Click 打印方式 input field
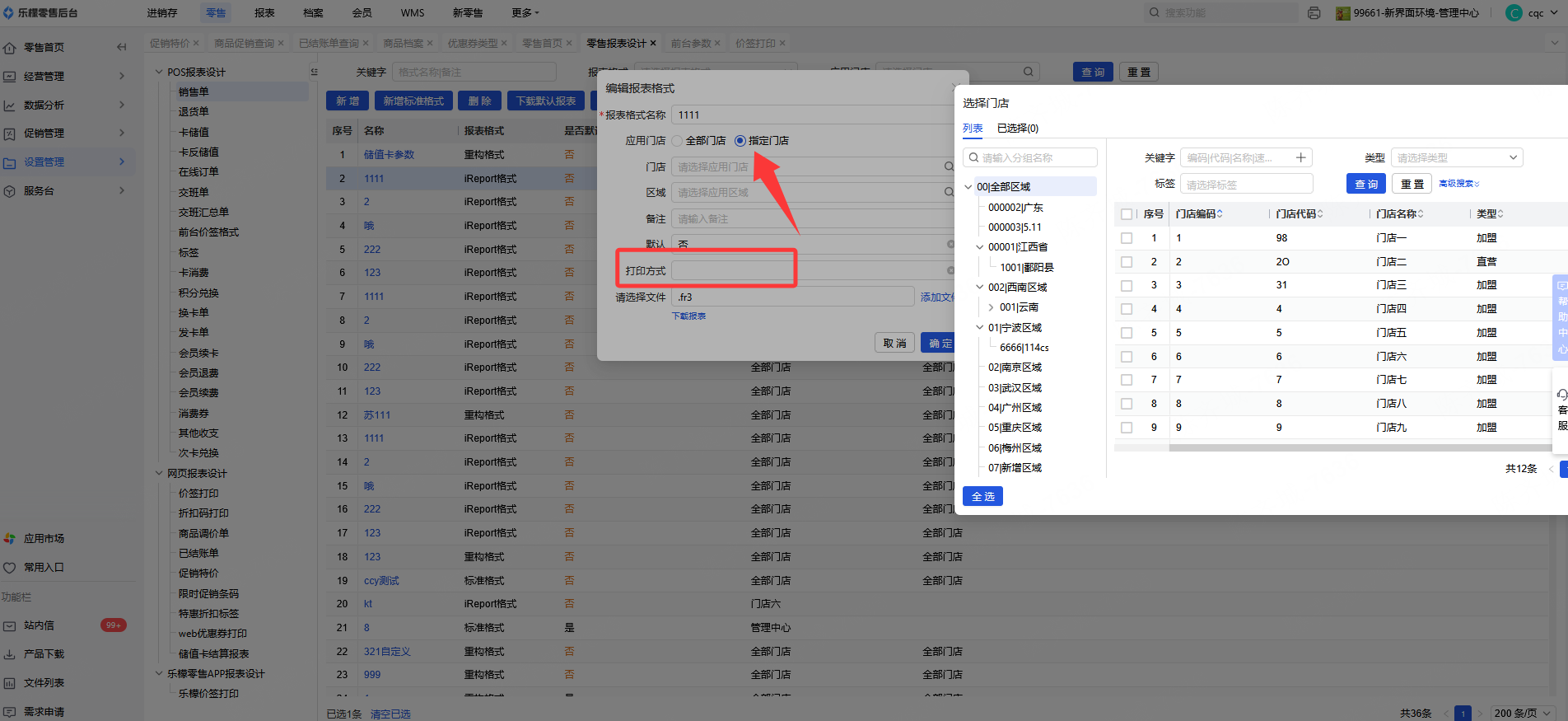Screen dimensions: 1568x721 [x=813, y=270]
